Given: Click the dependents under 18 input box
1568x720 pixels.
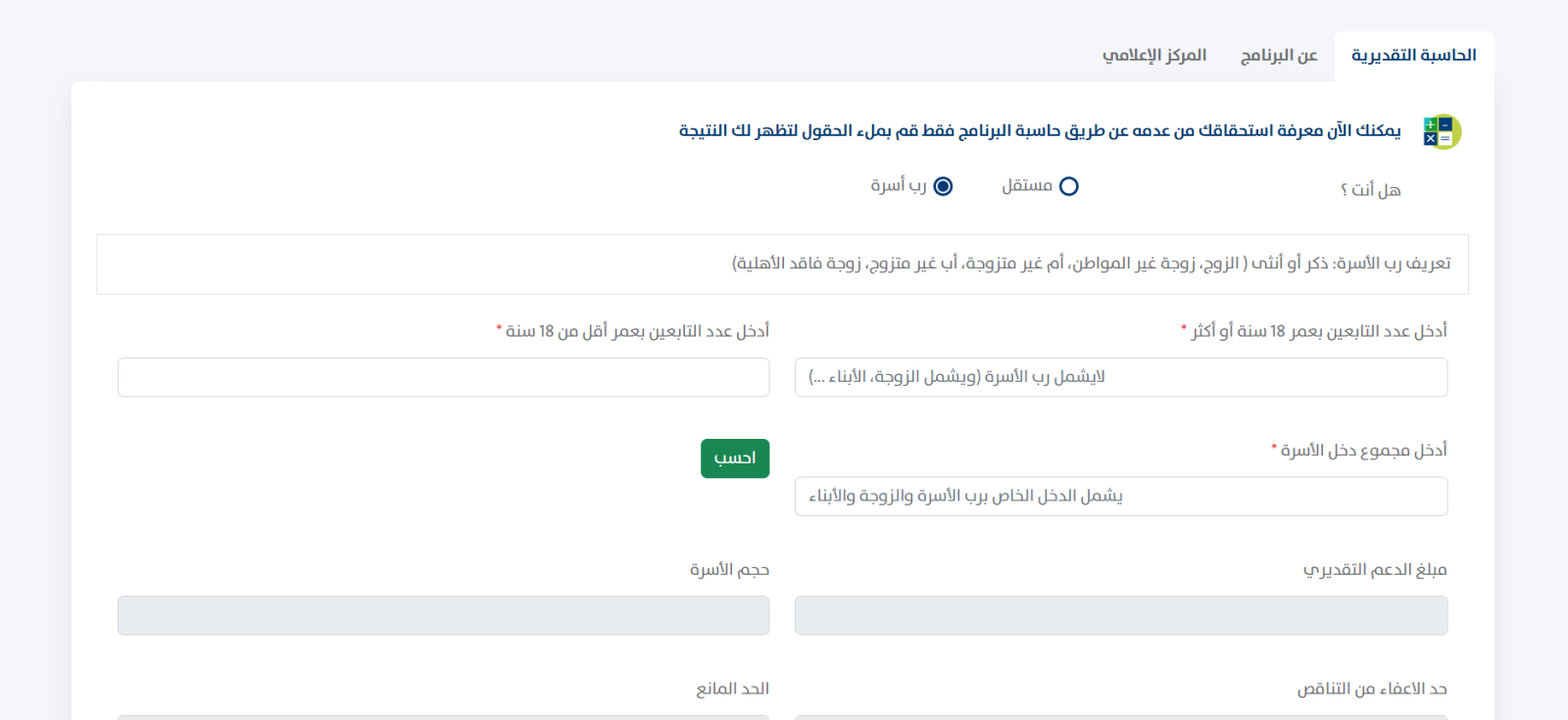Looking at the screenshot, I should (443, 377).
